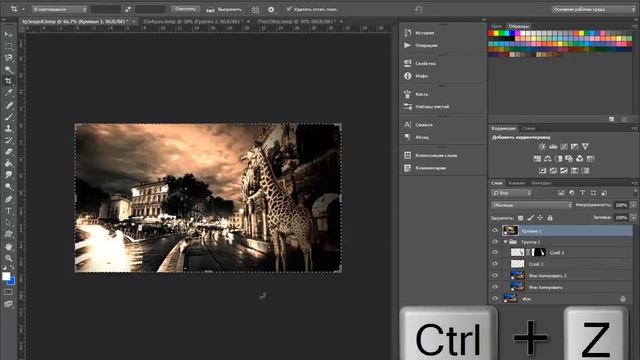Select the Move tool
Screen dimensions: 640x360
coord(9,34)
